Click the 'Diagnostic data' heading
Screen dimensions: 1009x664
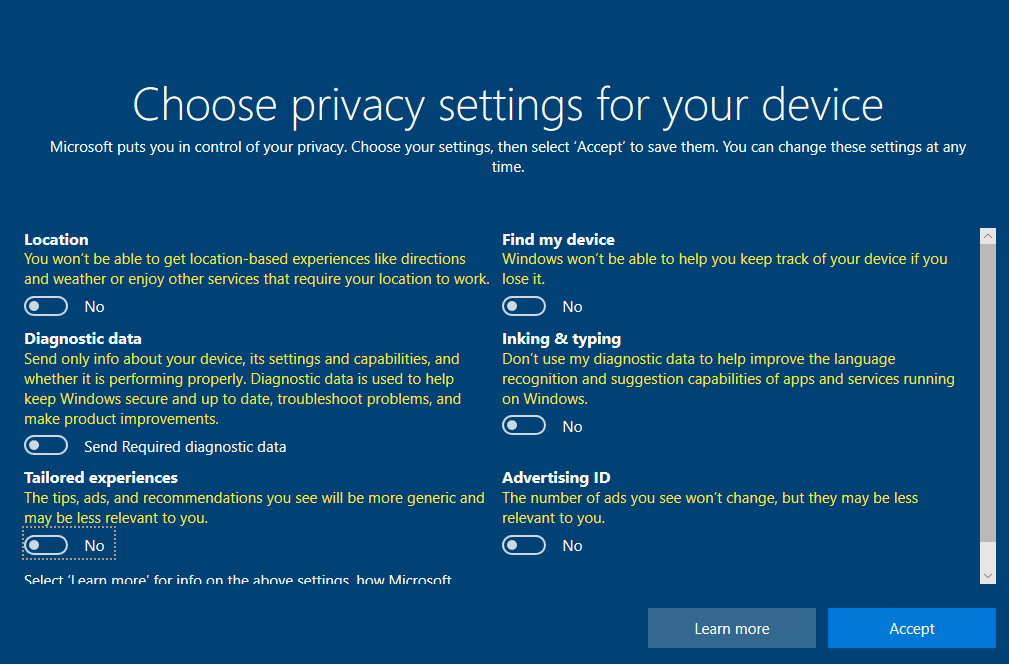point(82,338)
